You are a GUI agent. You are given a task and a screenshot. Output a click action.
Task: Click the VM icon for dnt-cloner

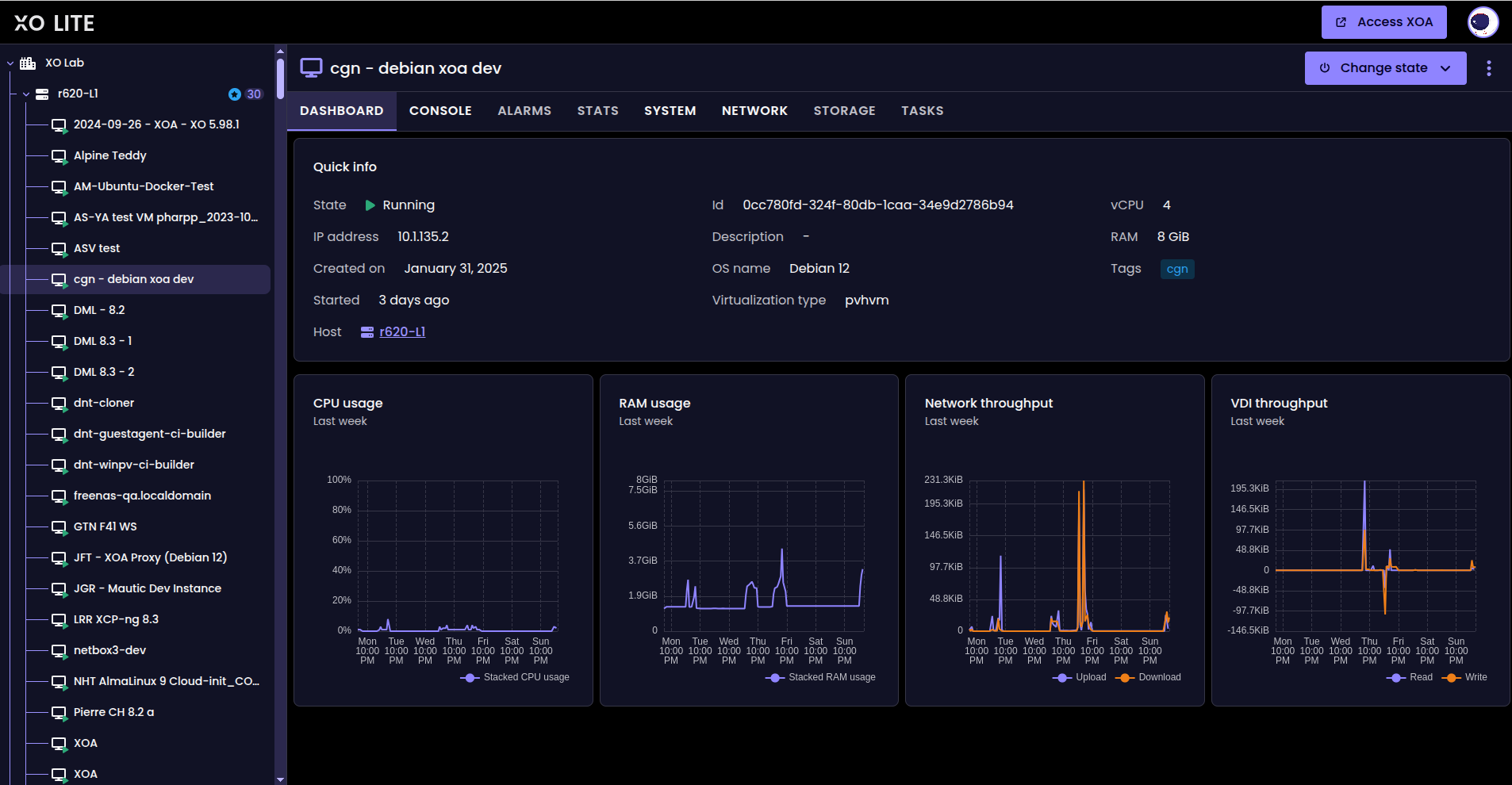click(59, 404)
